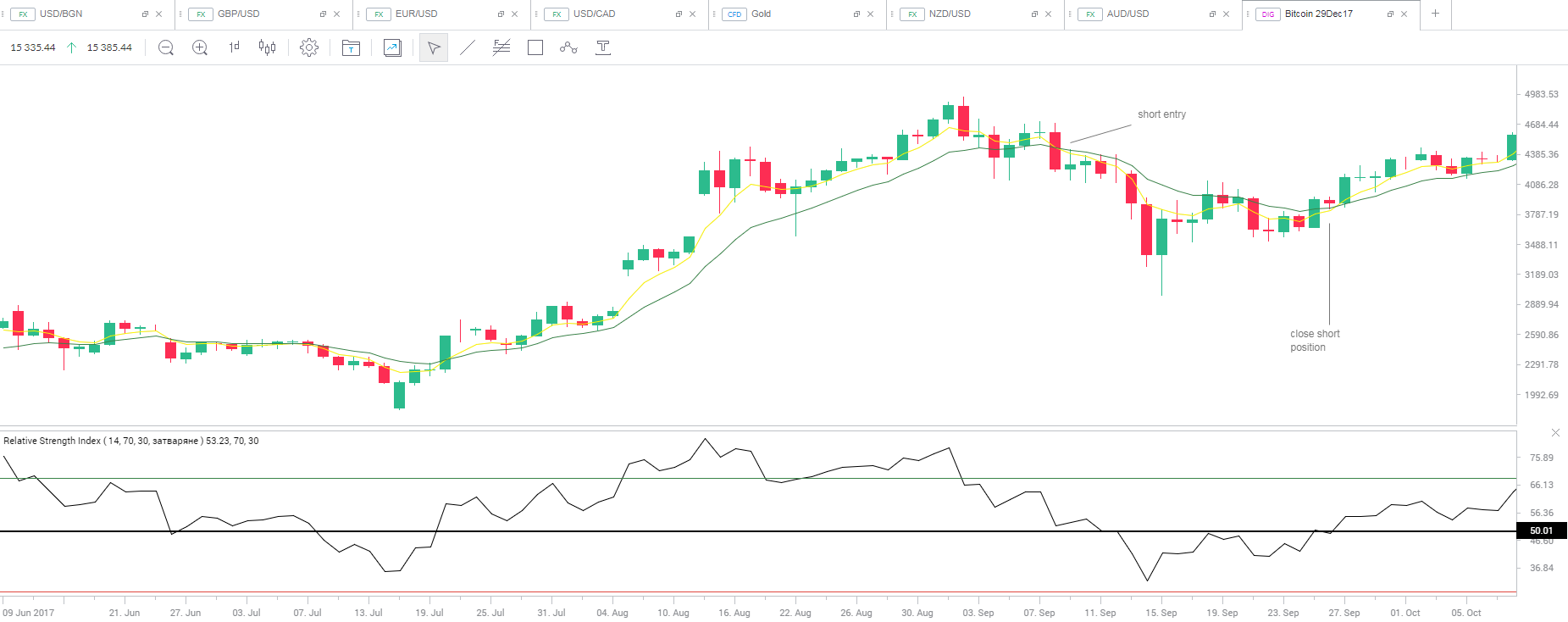Image resolution: width=1568 pixels, height=622 pixels.
Task: Detach the NZD/USD tab into window
Action: [x=1034, y=14]
